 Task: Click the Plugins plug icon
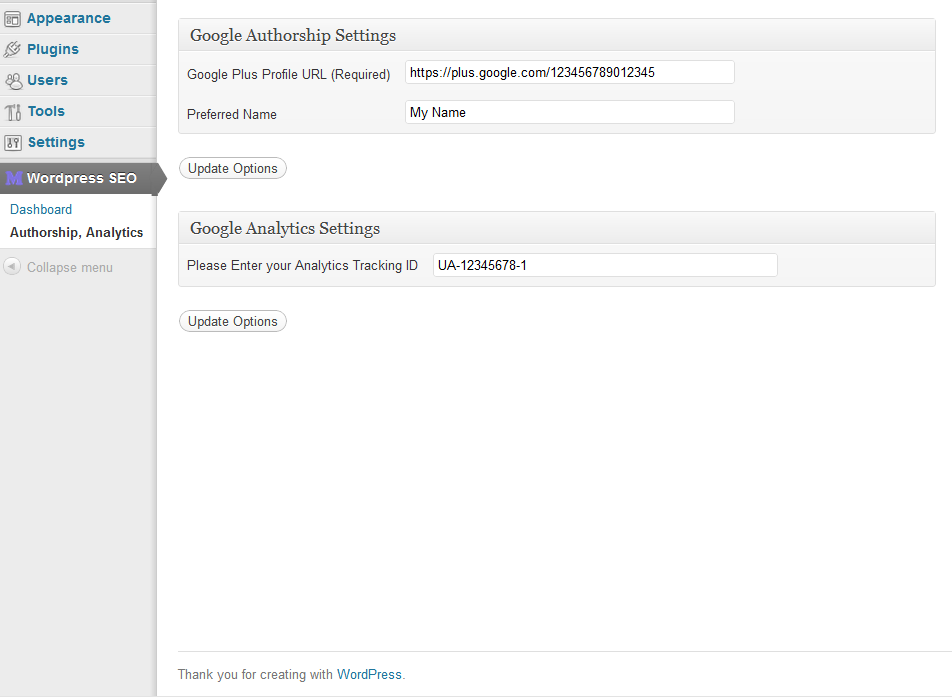click(x=12, y=49)
